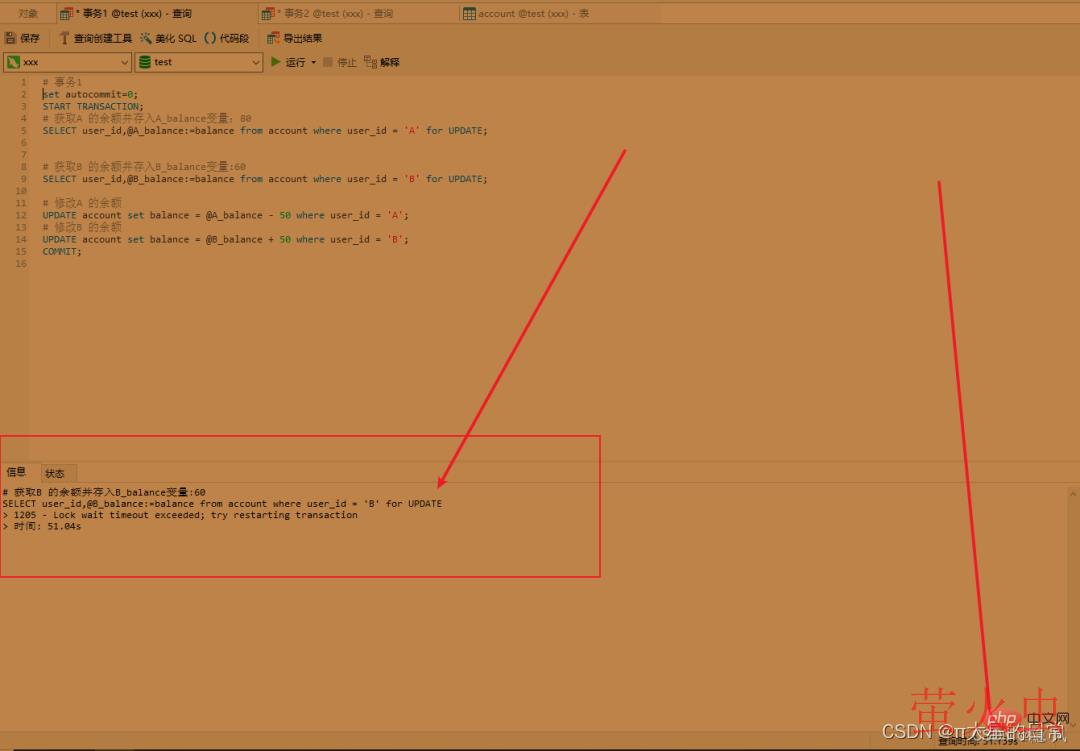This screenshot has width=1080, height=751.
Task: Select the 信息 message tab
Action: point(17,472)
